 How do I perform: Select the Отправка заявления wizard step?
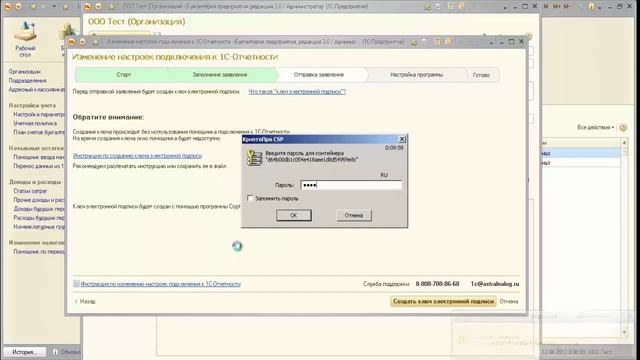coord(319,75)
